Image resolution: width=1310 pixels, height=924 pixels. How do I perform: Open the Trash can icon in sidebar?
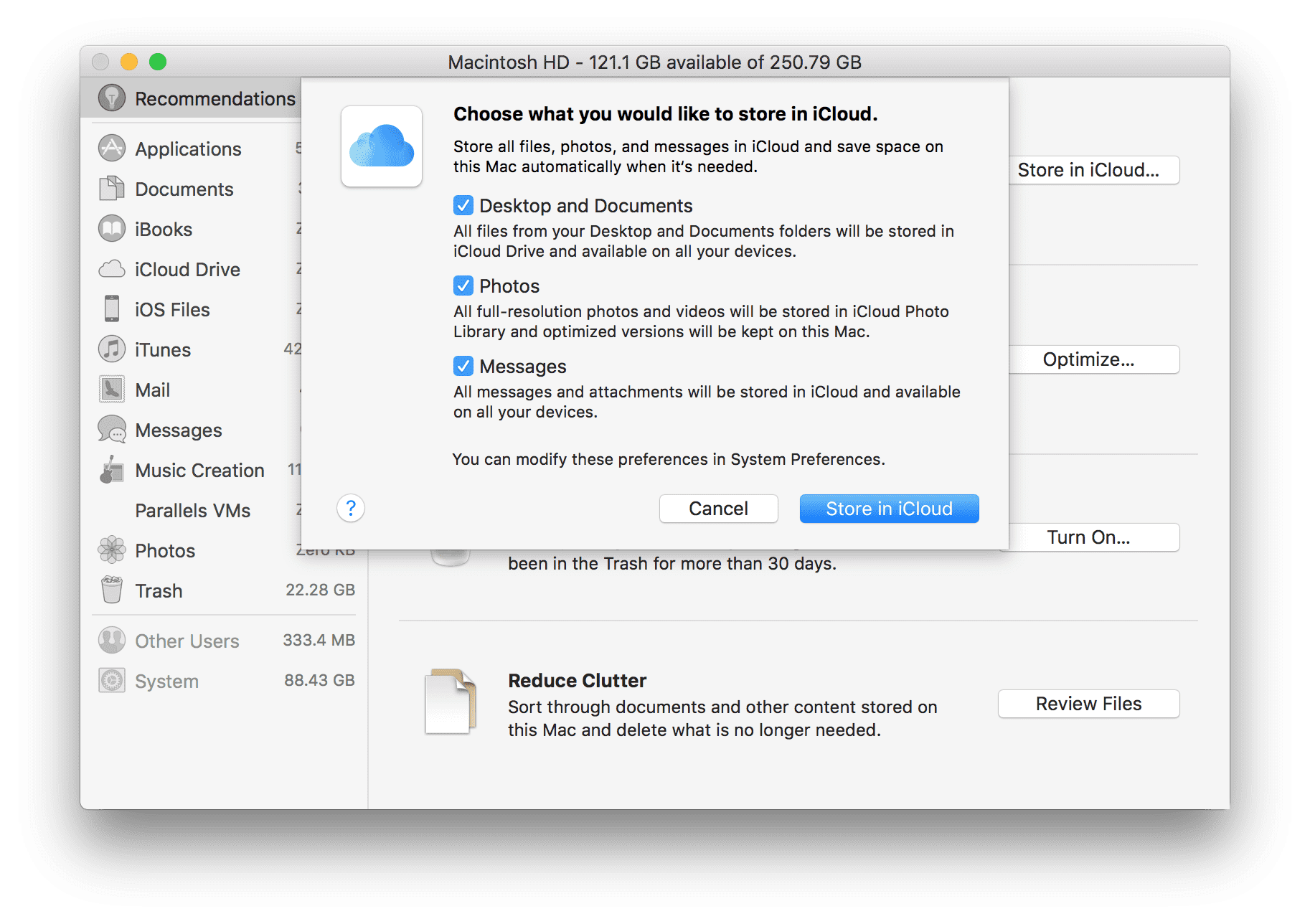pos(111,590)
